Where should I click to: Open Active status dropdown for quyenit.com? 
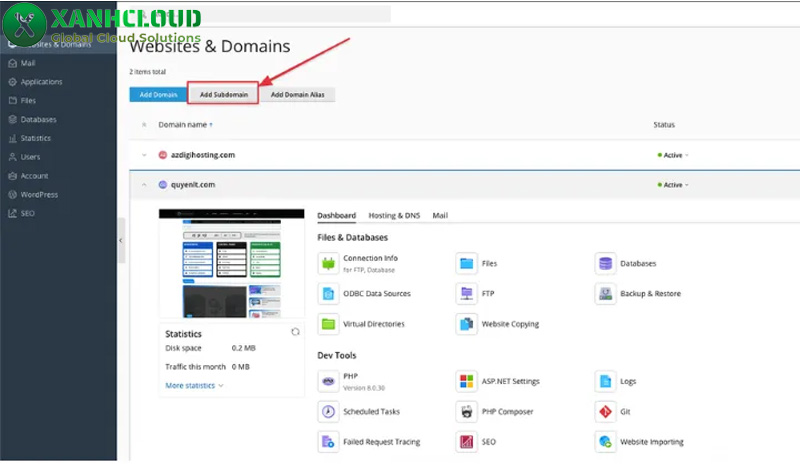pyautogui.click(x=673, y=185)
